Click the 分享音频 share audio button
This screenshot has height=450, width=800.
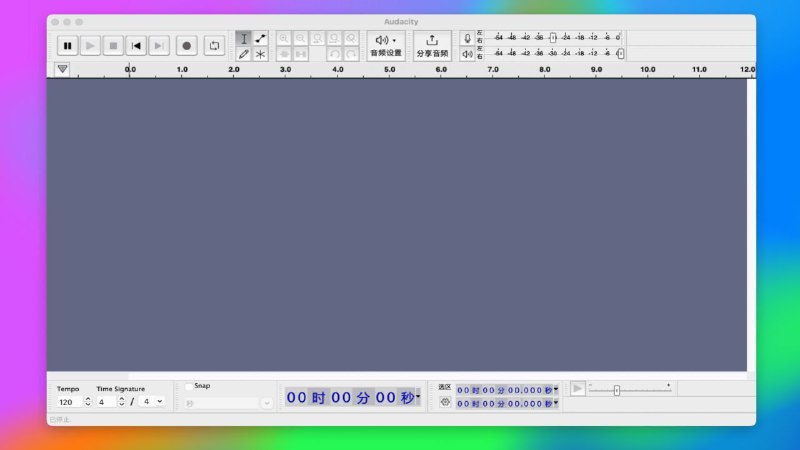point(432,45)
